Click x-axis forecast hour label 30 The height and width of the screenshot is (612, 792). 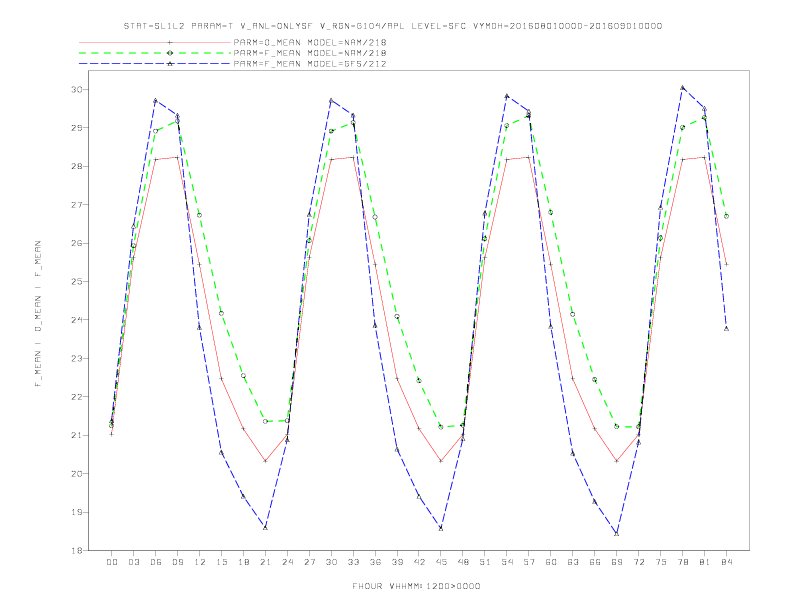(x=331, y=562)
